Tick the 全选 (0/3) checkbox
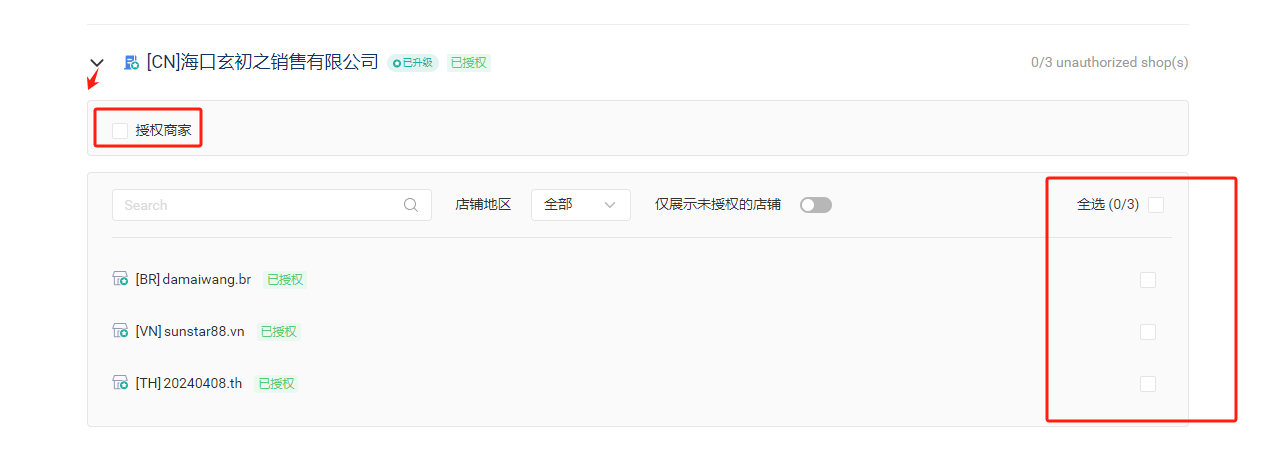This screenshot has width=1273, height=472. tap(1156, 205)
